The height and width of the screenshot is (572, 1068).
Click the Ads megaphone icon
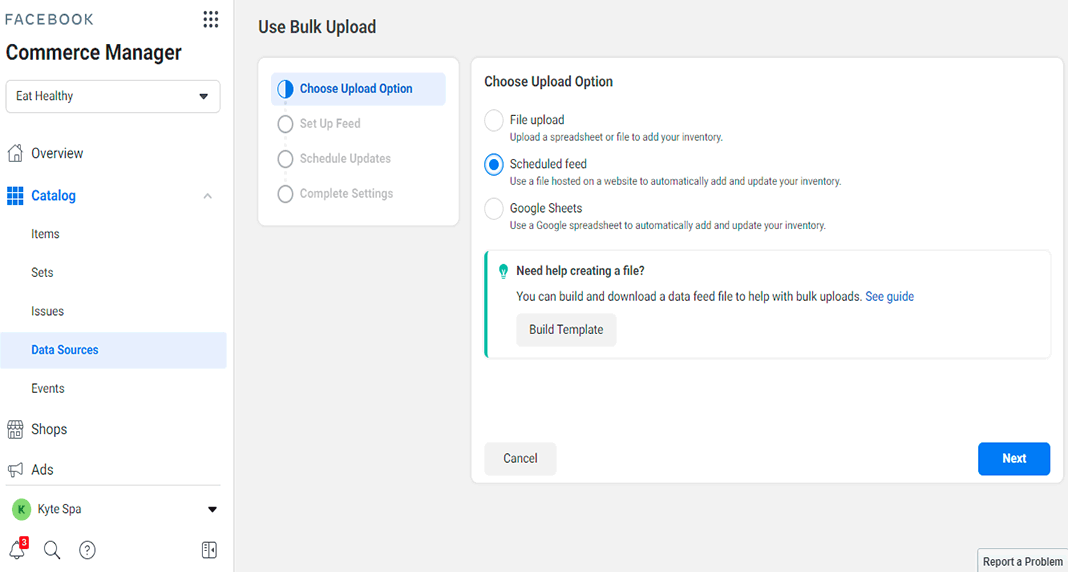pos(15,470)
